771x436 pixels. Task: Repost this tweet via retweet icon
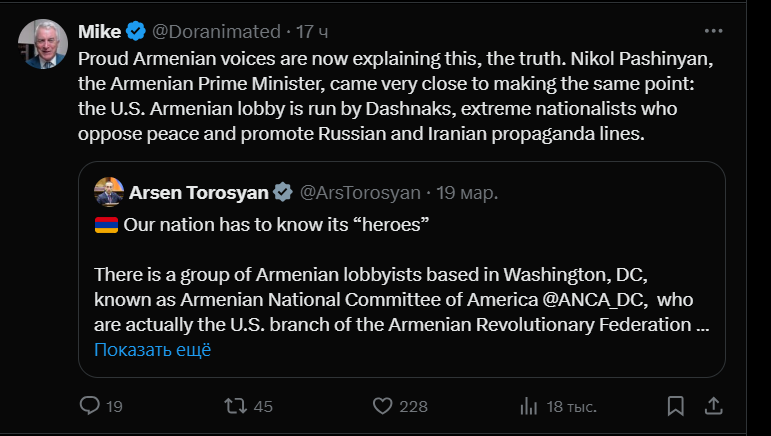coord(235,406)
